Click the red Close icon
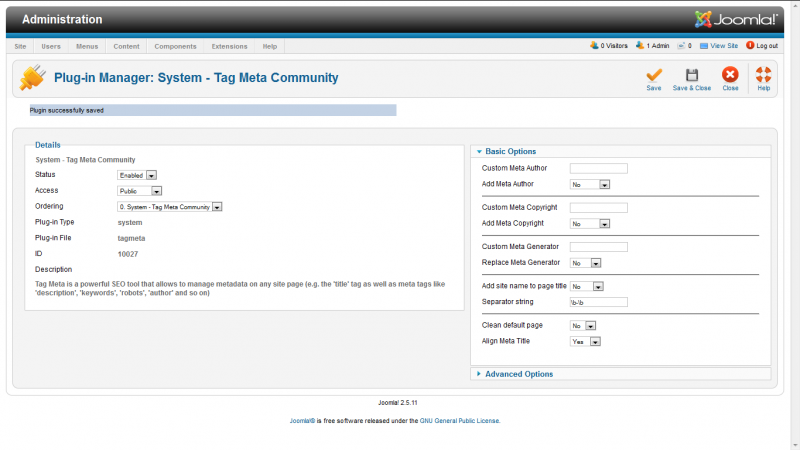The height and width of the screenshot is (450, 800). pyautogui.click(x=730, y=74)
